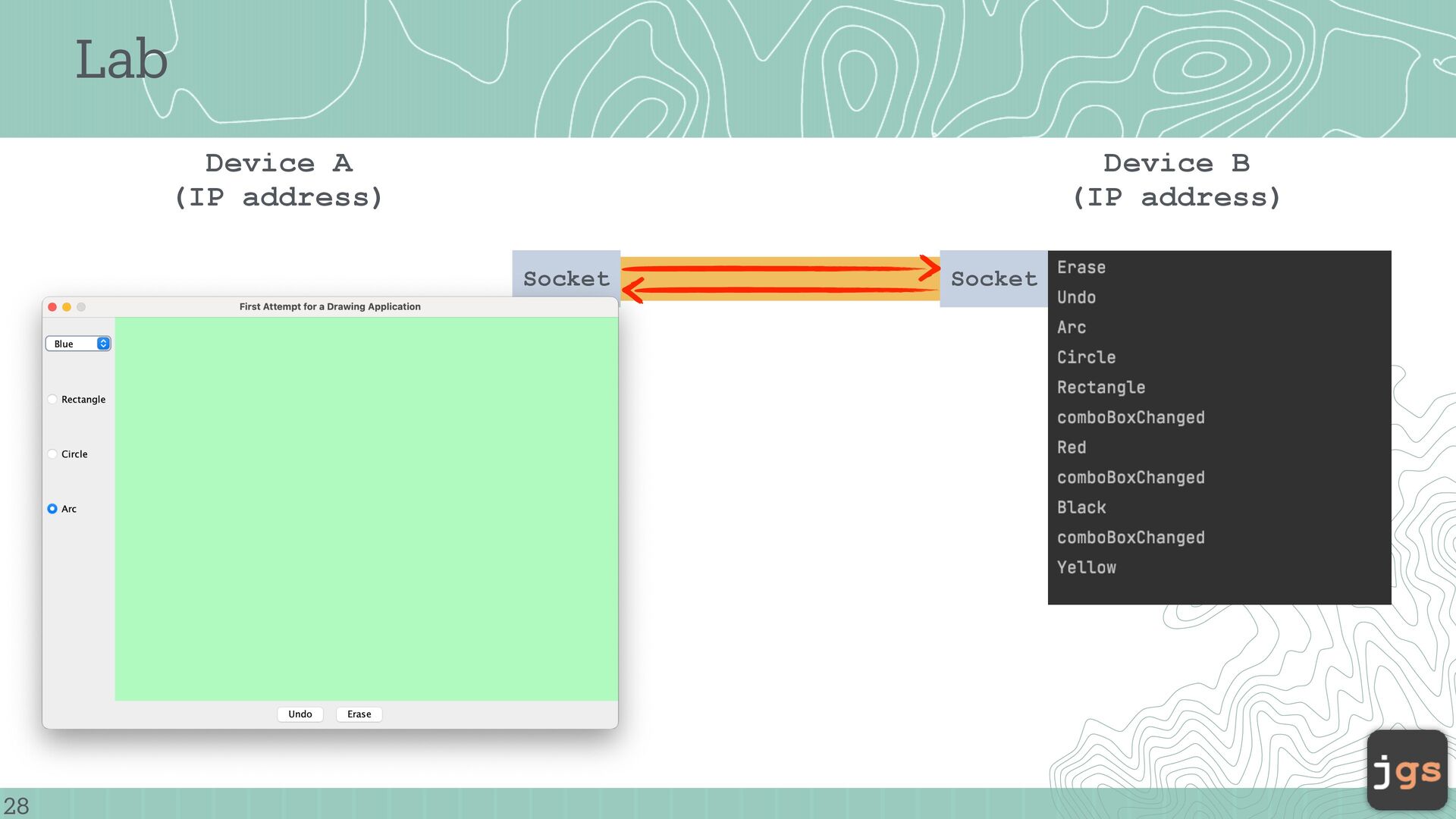Select the Arc radio button
Screen dimensions: 1456x819
pos(52,509)
